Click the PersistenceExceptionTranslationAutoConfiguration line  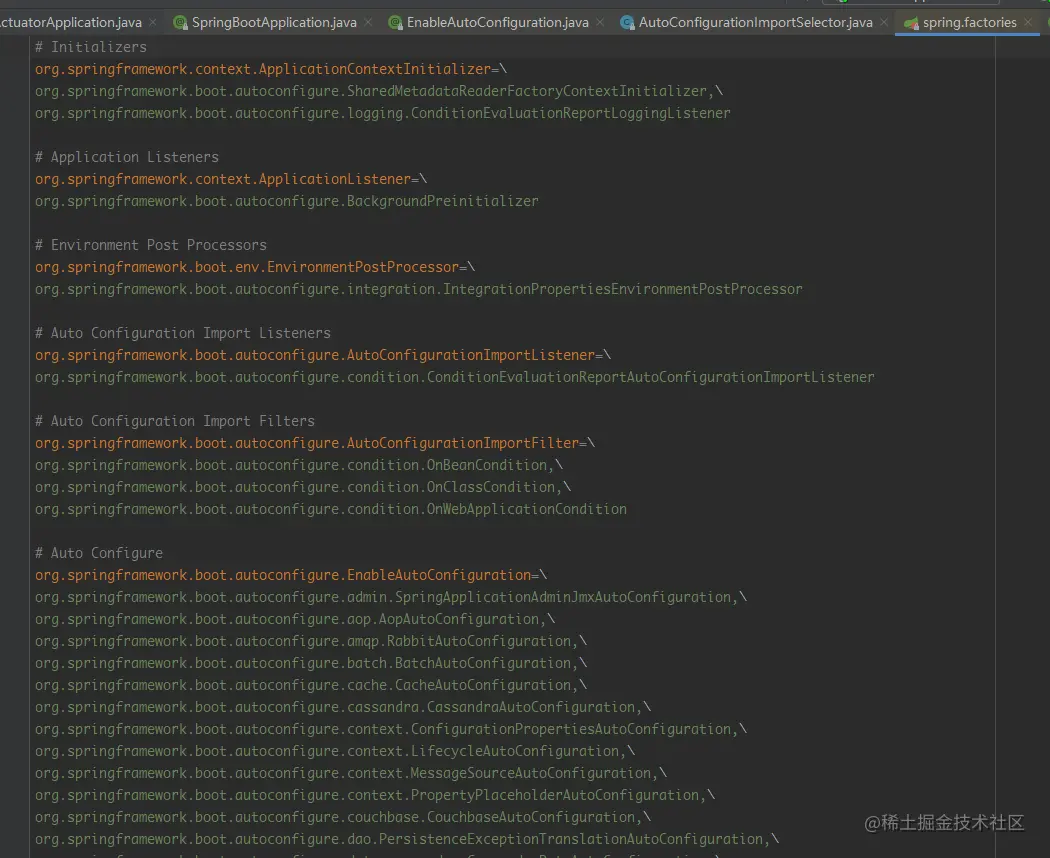pyautogui.click(x=407, y=839)
